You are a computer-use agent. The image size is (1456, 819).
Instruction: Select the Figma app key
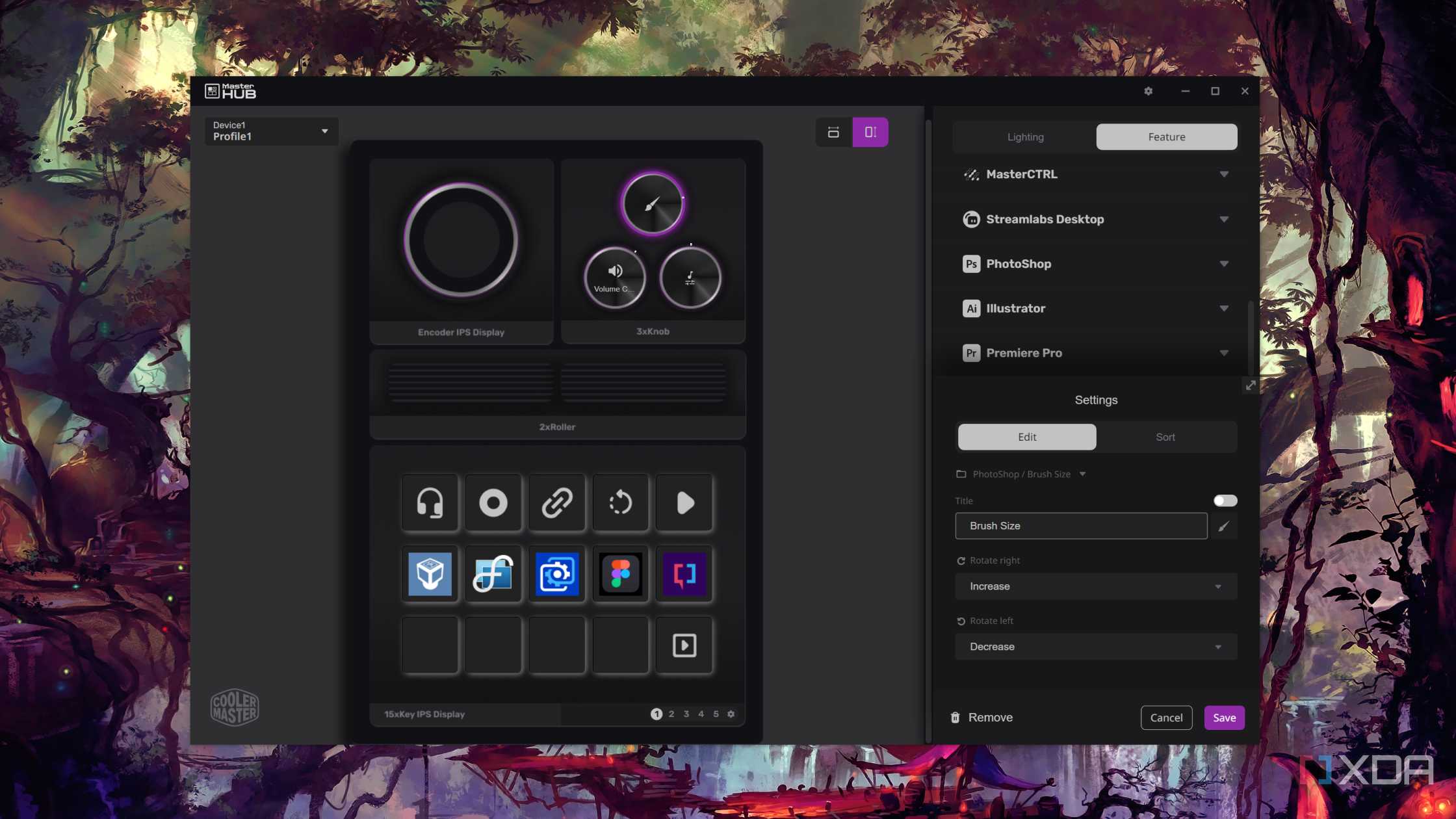(621, 574)
